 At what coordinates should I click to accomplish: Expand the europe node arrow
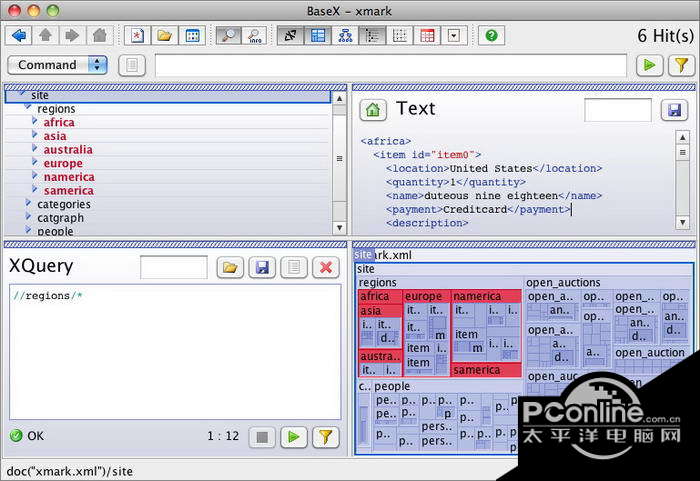tap(35, 162)
